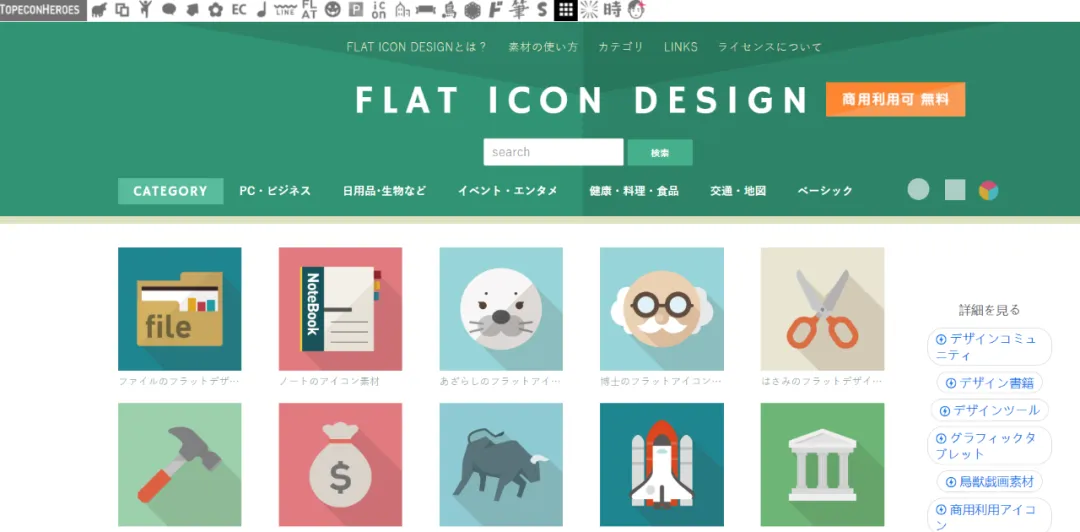The height and width of the screenshot is (532, 1080).
Task: Switch to the square icon shape style
Action: click(955, 190)
